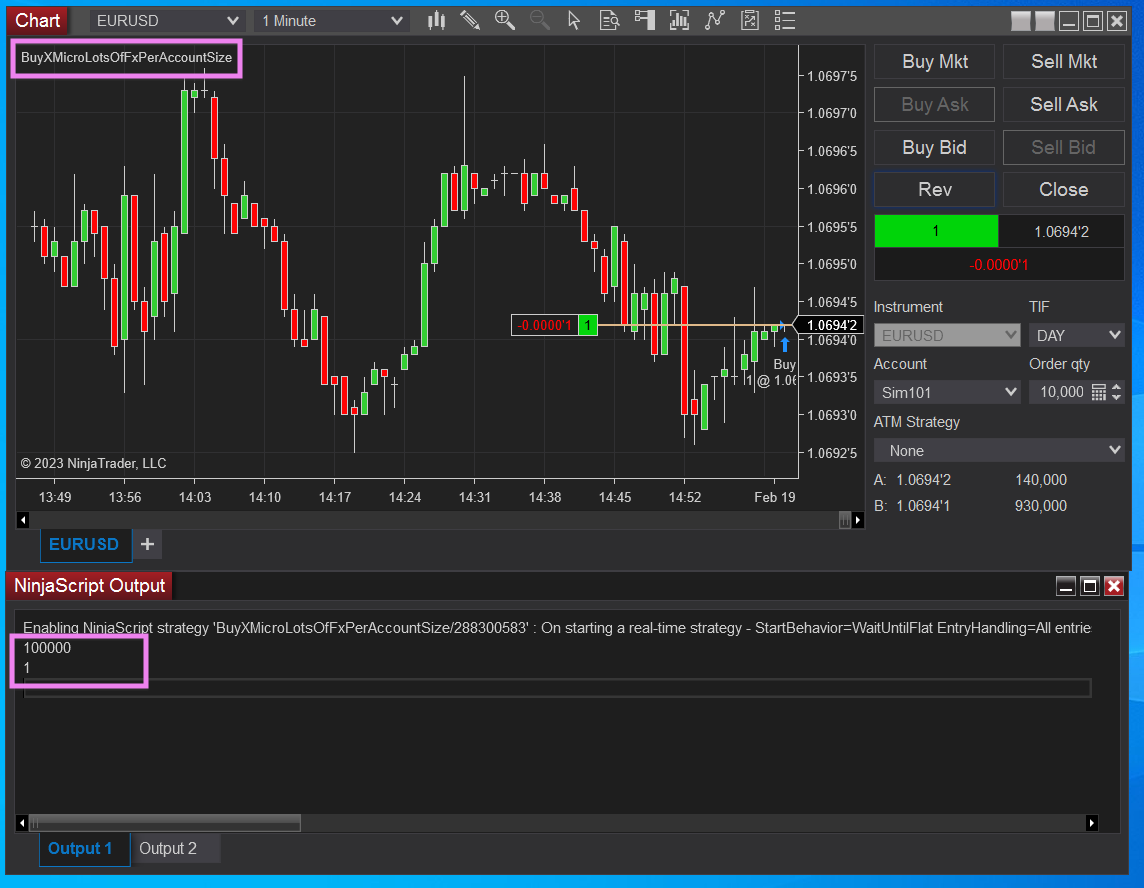The height and width of the screenshot is (888, 1144).
Task: Select the drawing tools pencil icon
Action: [470, 20]
